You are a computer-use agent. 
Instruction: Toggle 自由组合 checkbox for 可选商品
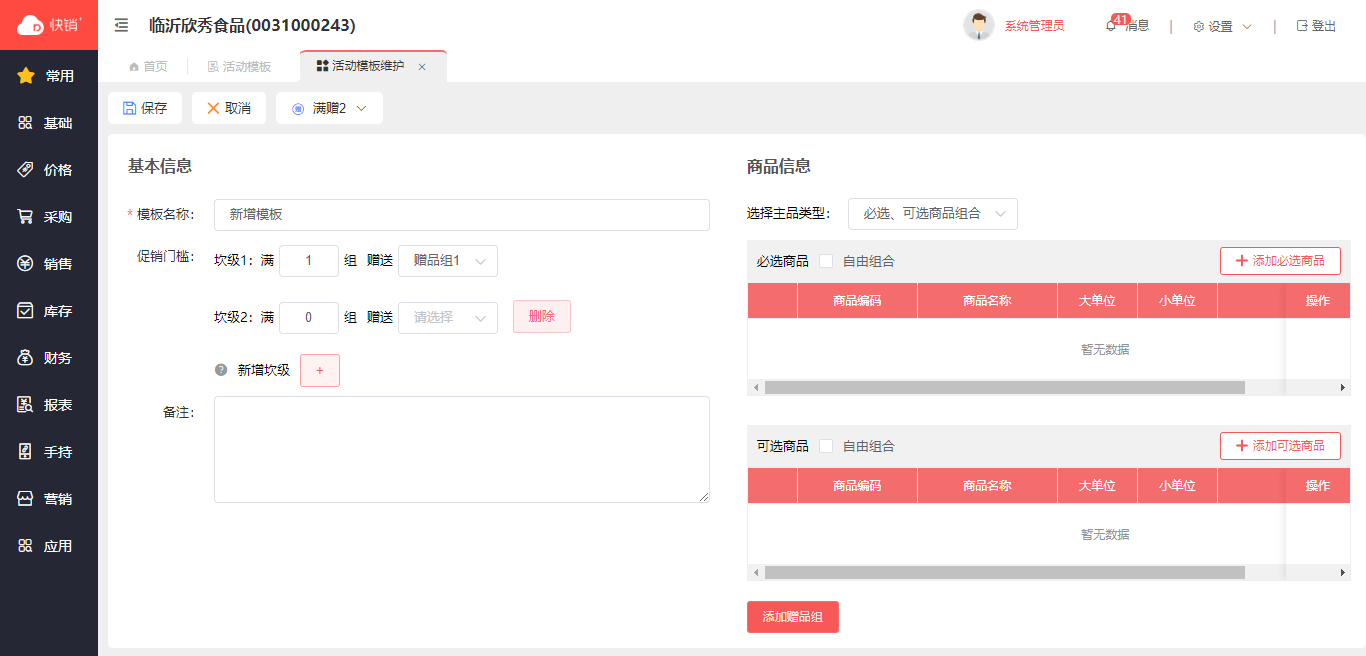(x=826, y=446)
